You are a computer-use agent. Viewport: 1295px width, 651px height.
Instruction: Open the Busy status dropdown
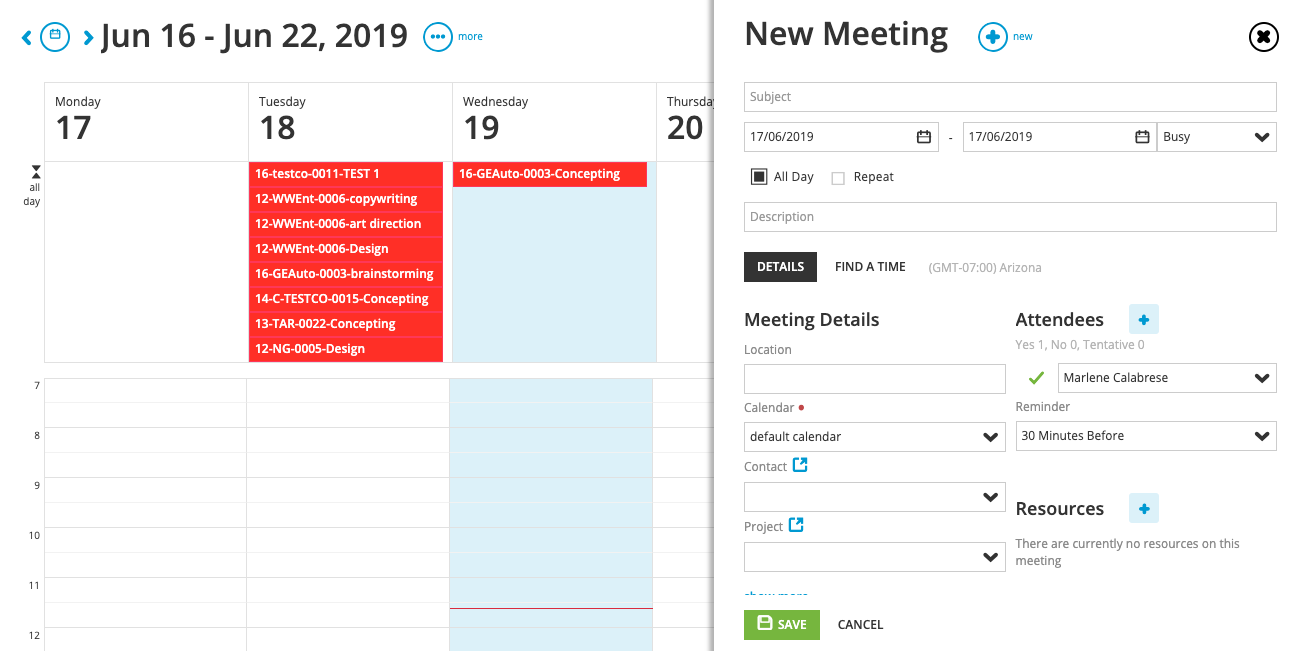coord(1217,137)
